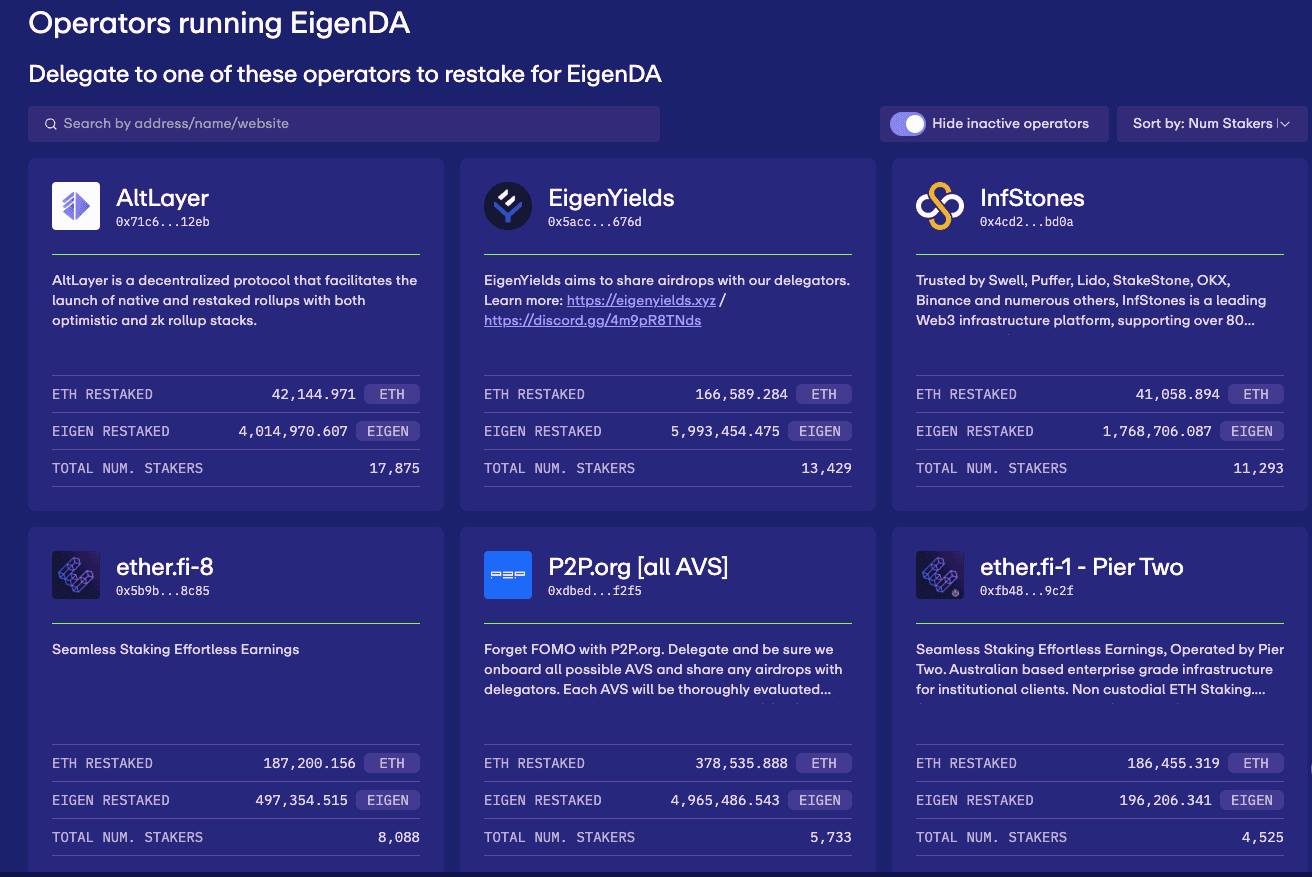Click the ether.fi-8 operator logo

(76, 575)
